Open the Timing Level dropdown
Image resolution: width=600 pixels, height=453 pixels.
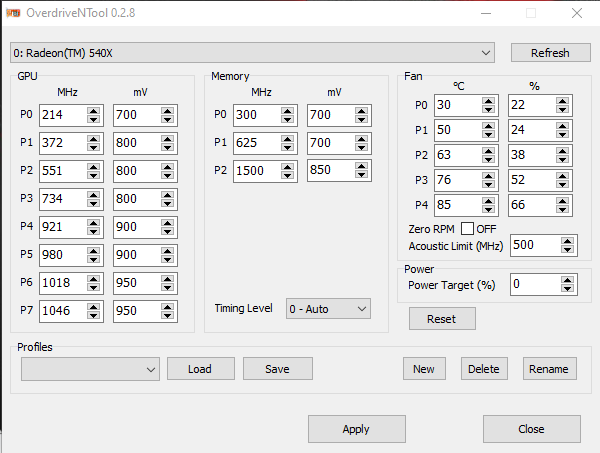pos(328,309)
